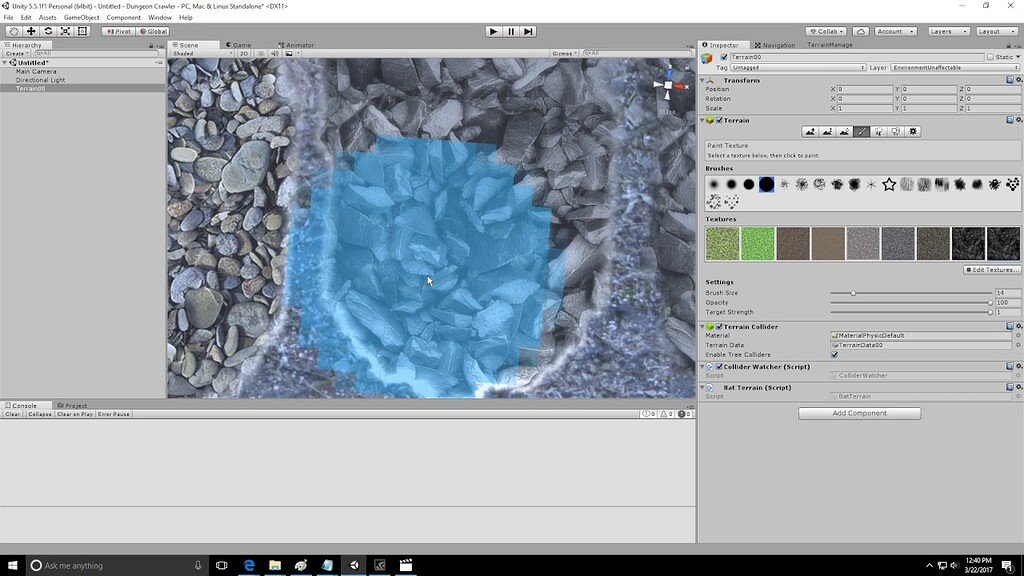Open the GameObject menu

(x=80, y=17)
